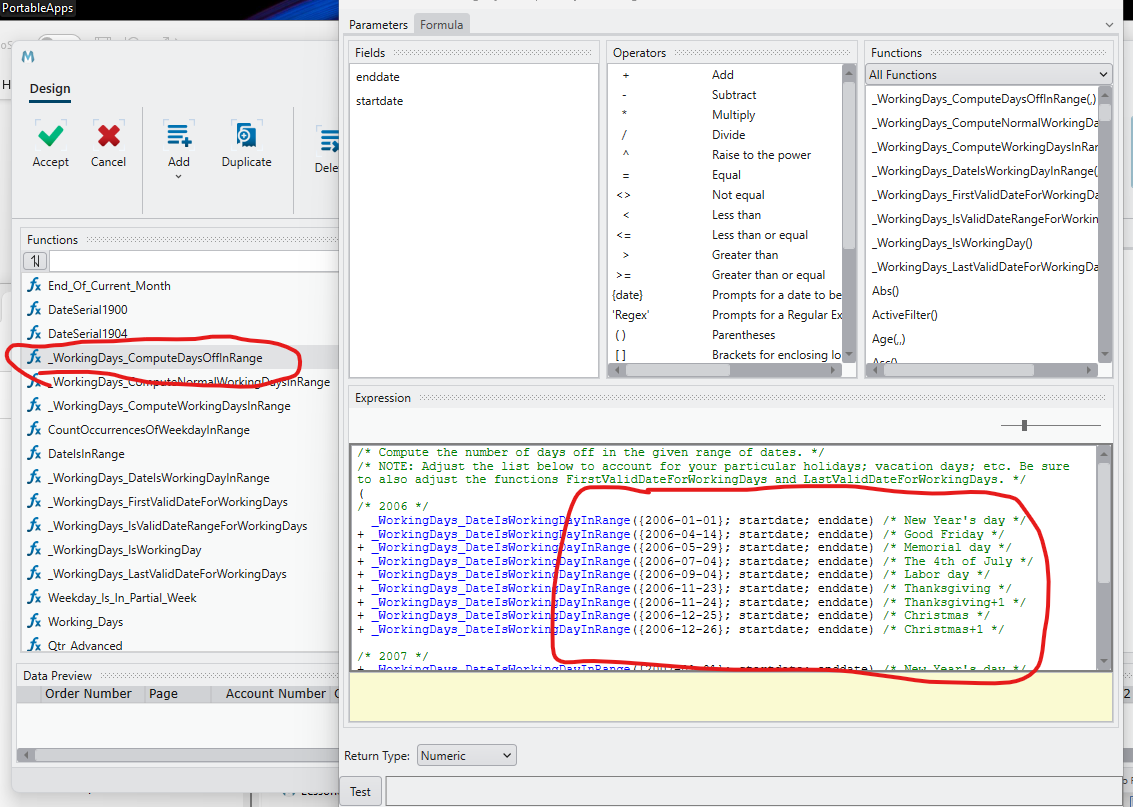
Task: Click the fx icon beside CountOccurrencesOfWeekdayInRange
Action: coord(34,429)
